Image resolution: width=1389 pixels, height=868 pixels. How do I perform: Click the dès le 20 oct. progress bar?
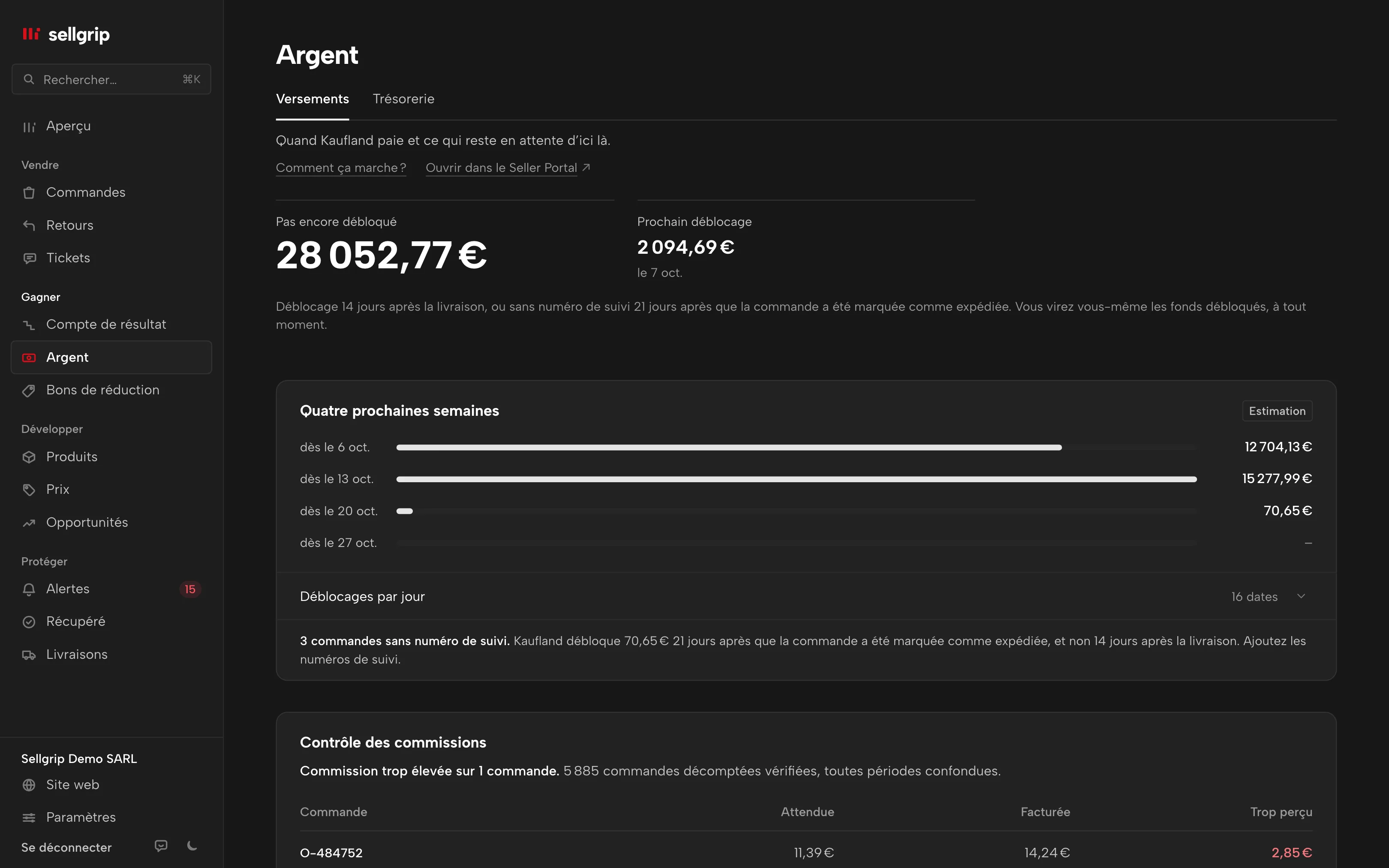(797, 511)
